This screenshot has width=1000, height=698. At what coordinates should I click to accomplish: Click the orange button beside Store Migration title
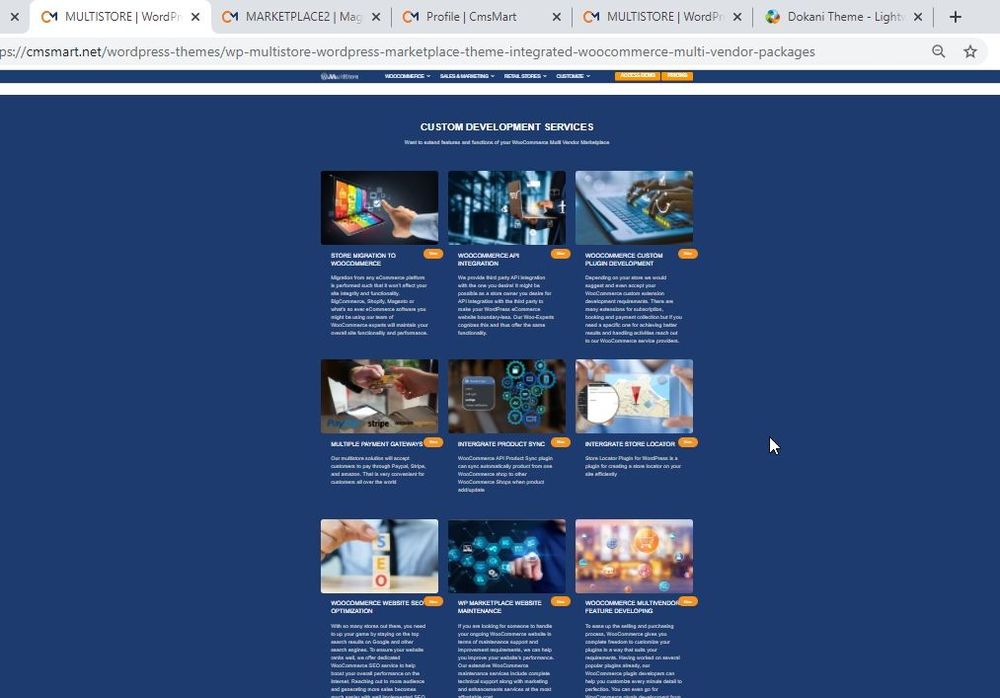click(433, 254)
